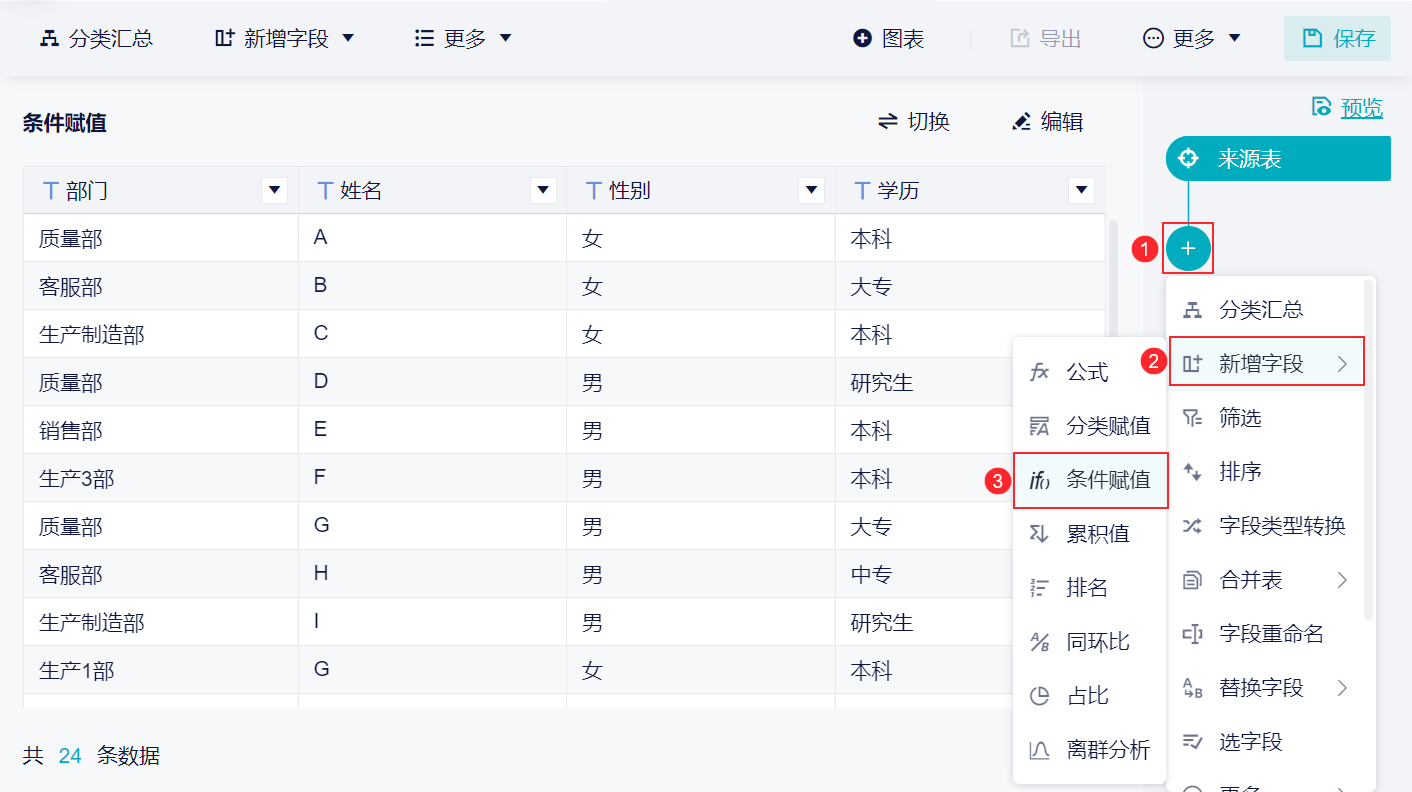Expand the 学历 column dropdown arrow

(1080, 190)
